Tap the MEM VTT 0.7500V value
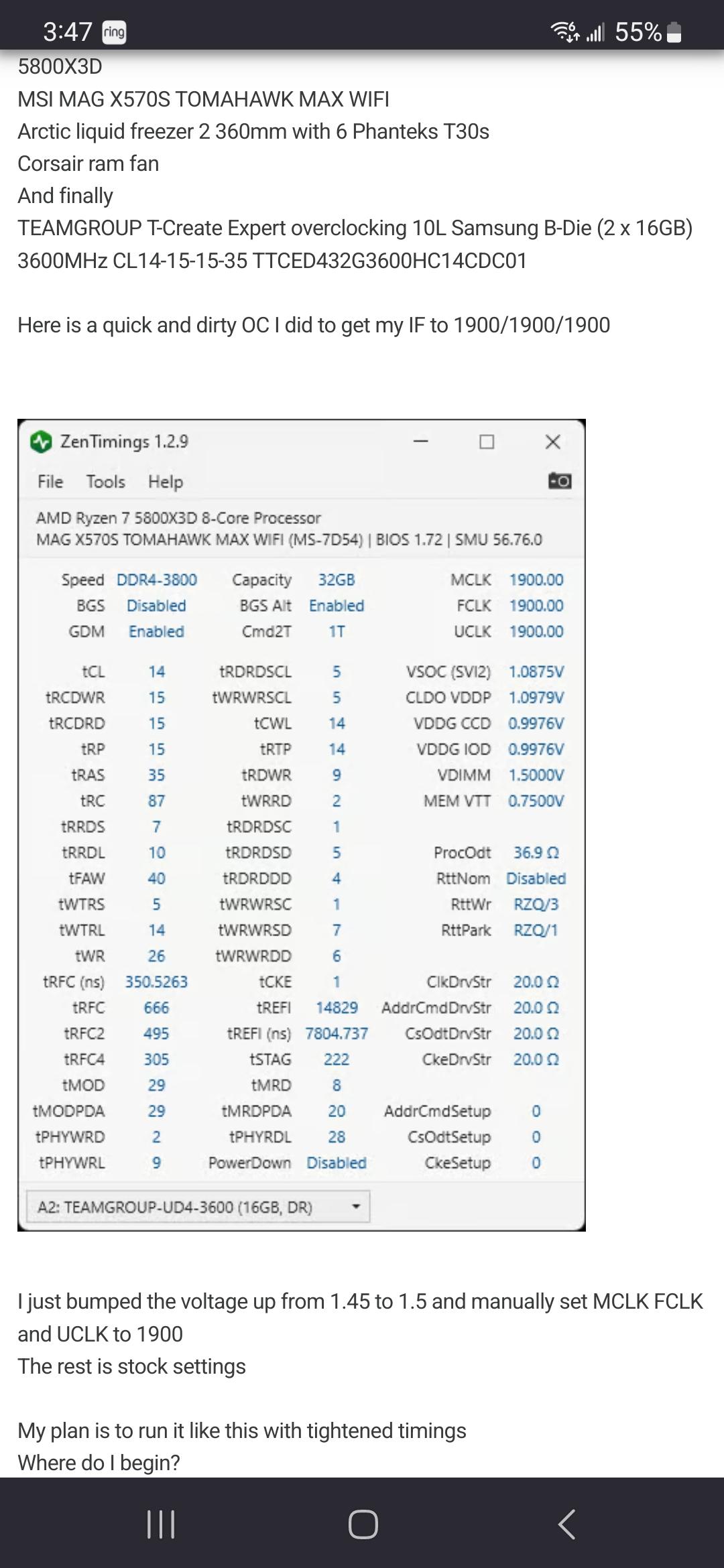Image resolution: width=724 pixels, height=1568 pixels. (x=536, y=801)
